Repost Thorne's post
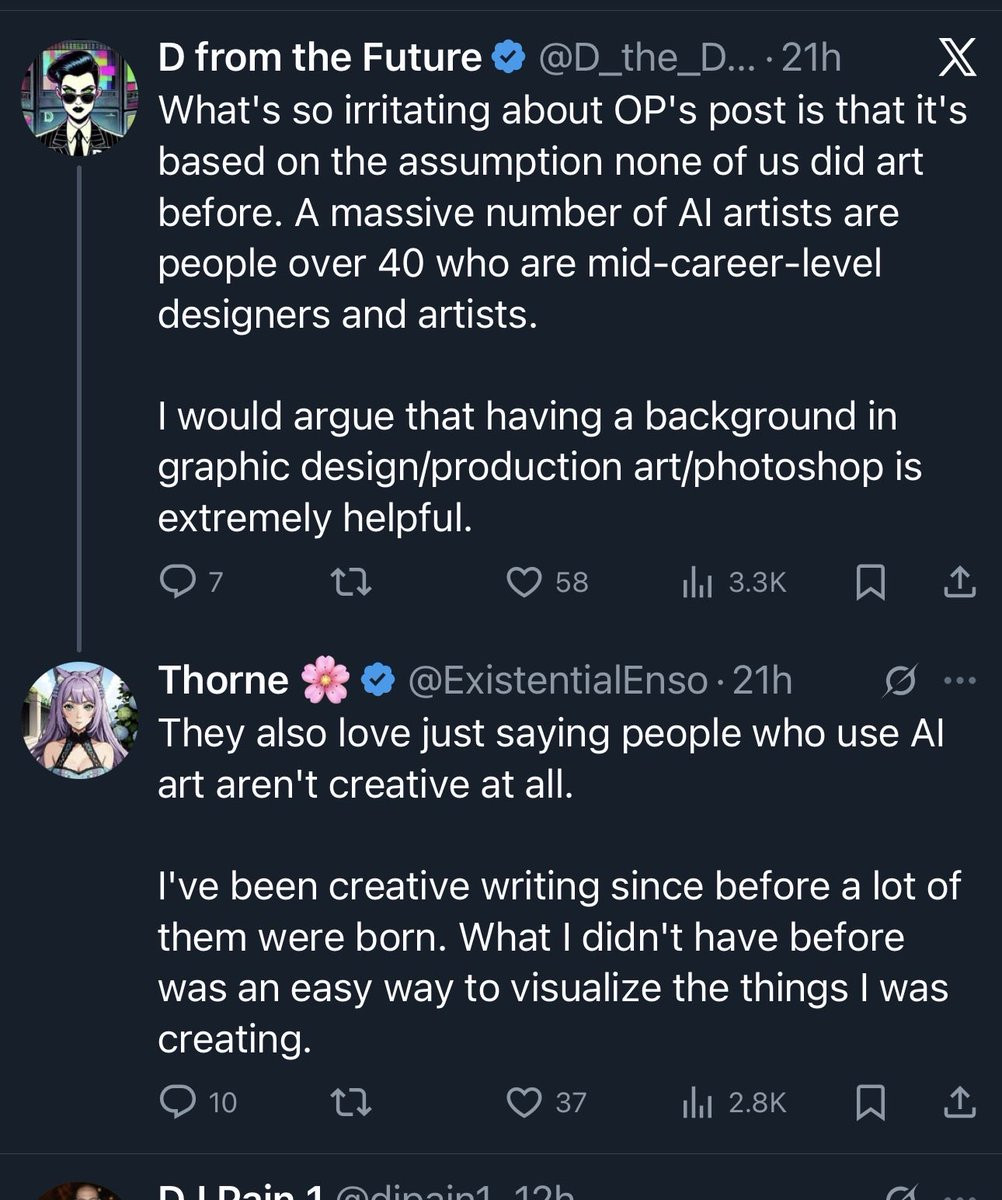1002x1200 pixels. click(x=351, y=1102)
